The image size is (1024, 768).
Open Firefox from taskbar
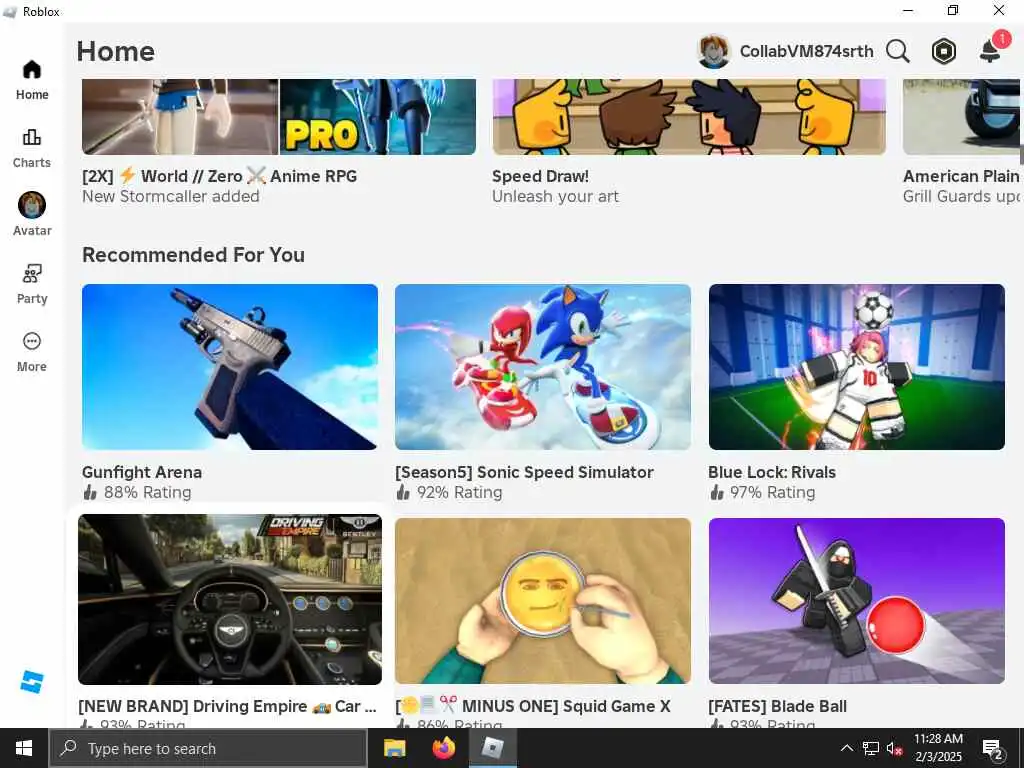[444, 748]
